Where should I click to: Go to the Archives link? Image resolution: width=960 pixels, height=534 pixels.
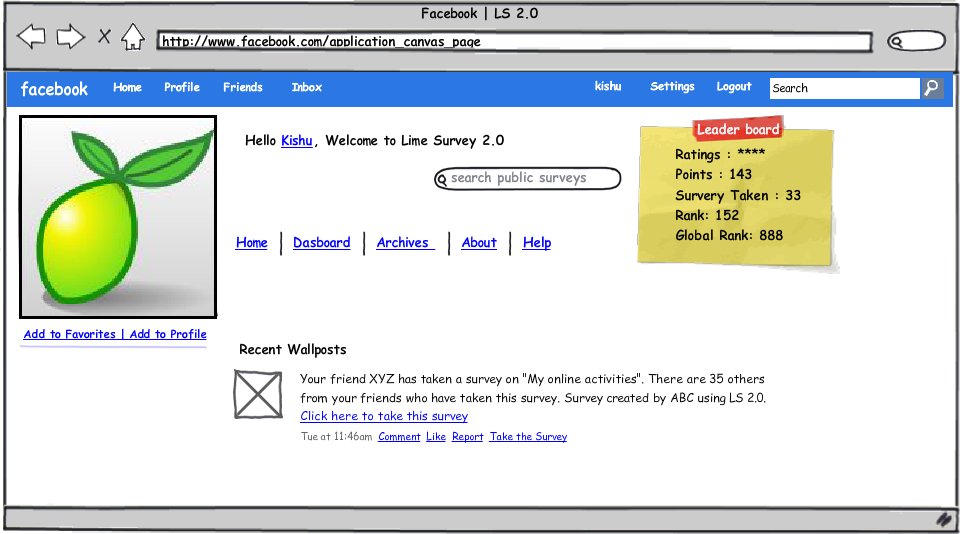click(403, 243)
